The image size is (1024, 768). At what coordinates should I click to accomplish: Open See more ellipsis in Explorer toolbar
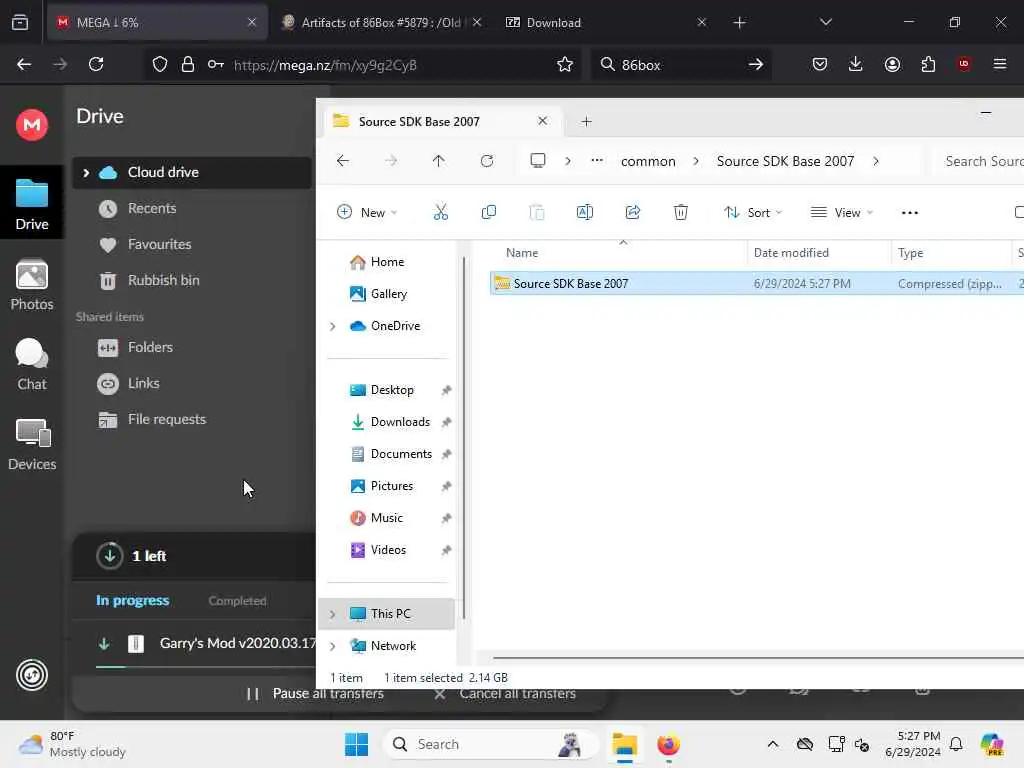point(910,212)
